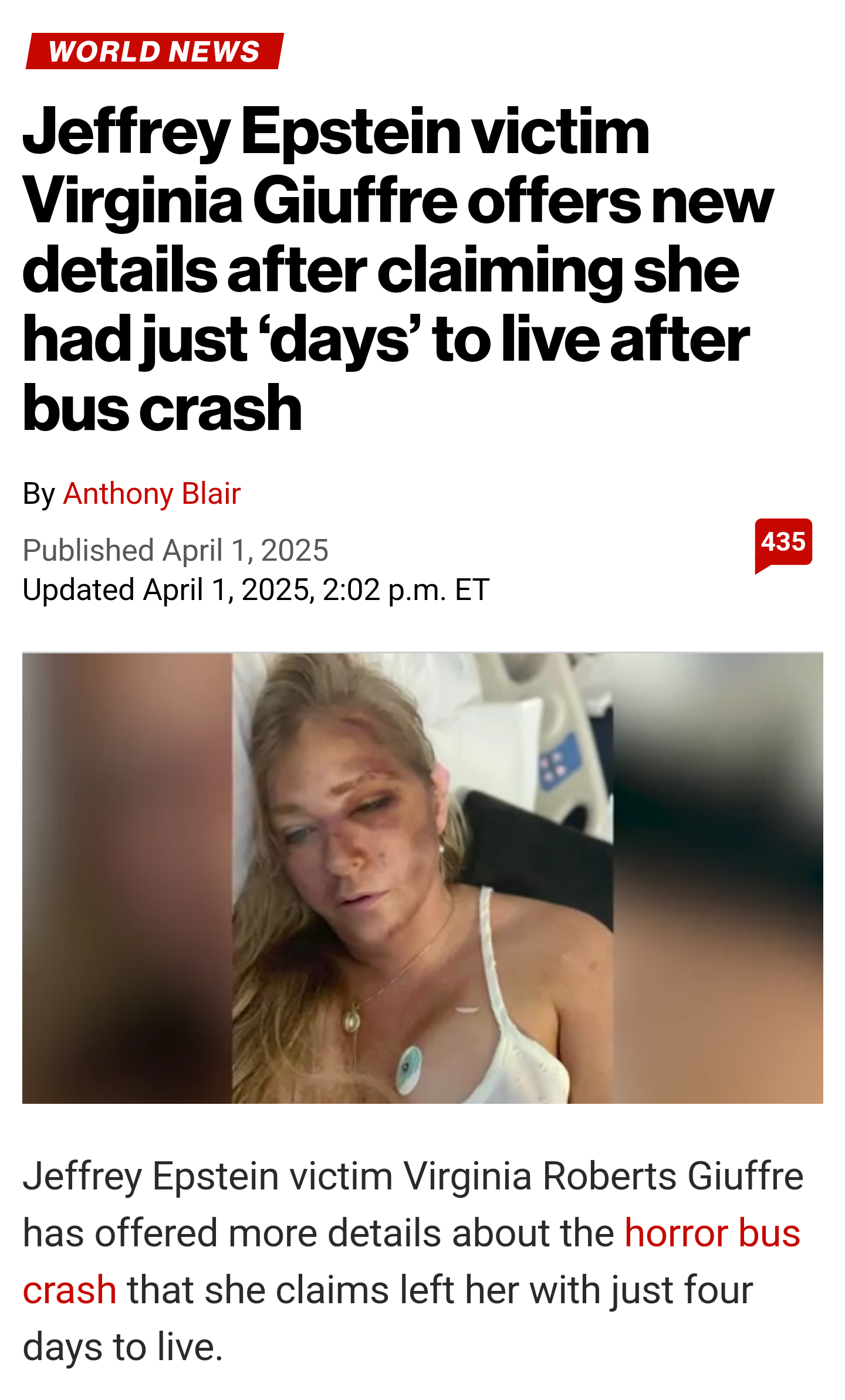Tap the blurred left side of the article image

pos(127,878)
